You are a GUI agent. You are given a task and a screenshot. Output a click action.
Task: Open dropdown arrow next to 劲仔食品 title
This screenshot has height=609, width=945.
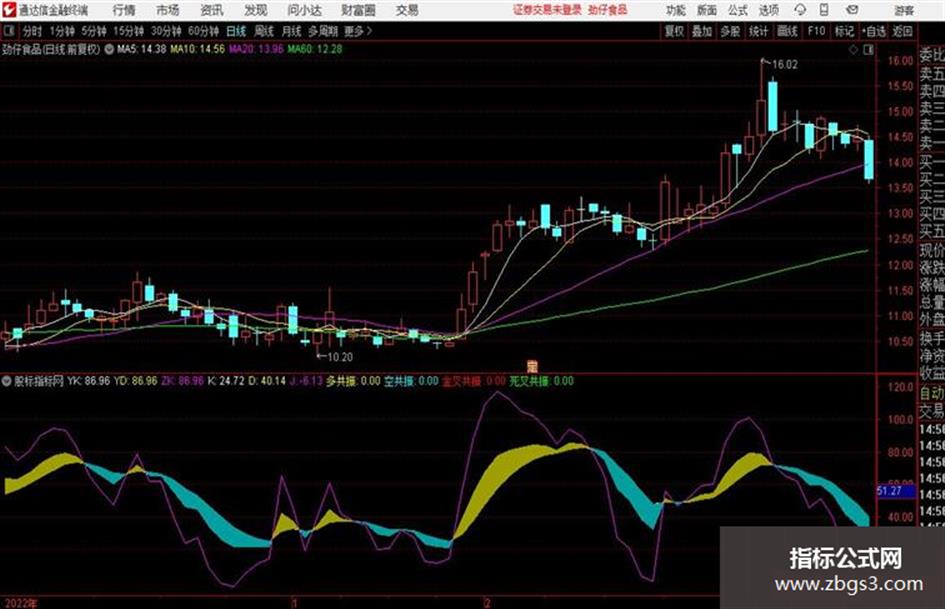coord(109,49)
